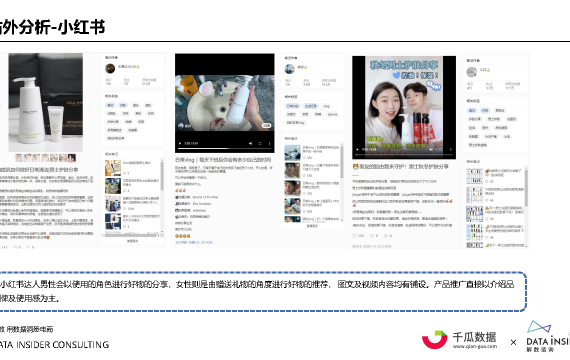Select the 'vlog' tag in sink vlog panel
The height and width of the screenshot is (360, 570).
click(x=326, y=106)
